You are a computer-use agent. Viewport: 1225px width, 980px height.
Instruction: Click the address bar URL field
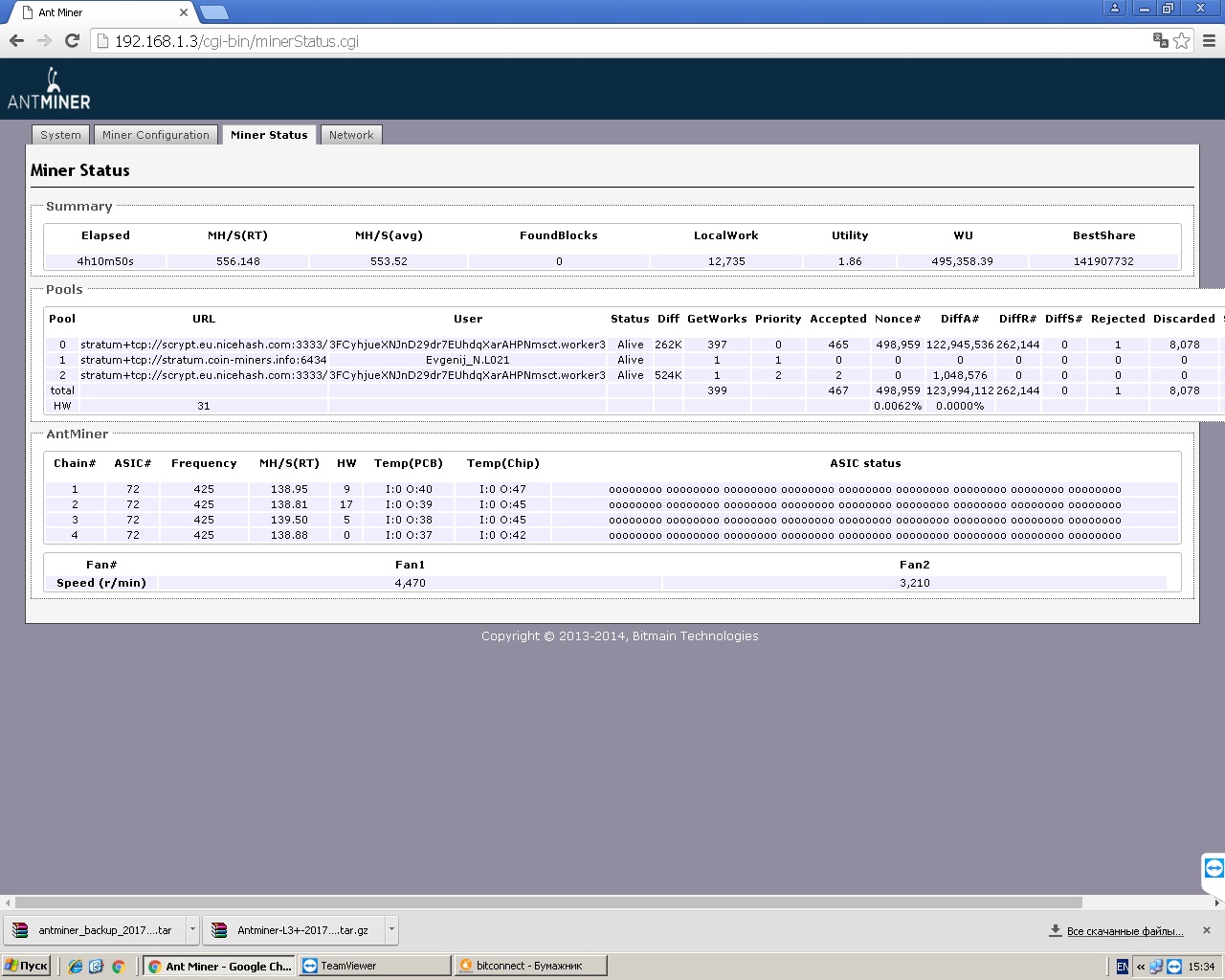tap(622, 41)
